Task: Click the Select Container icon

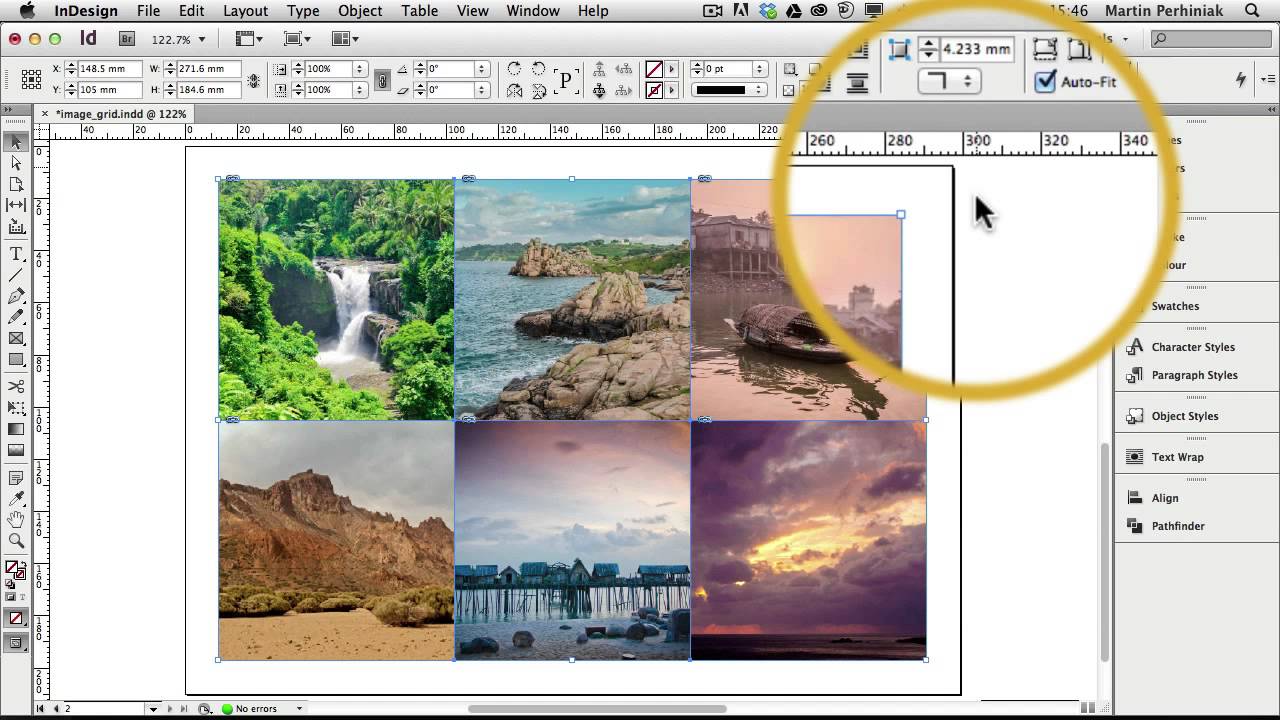Action: click(x=599, y=69)
